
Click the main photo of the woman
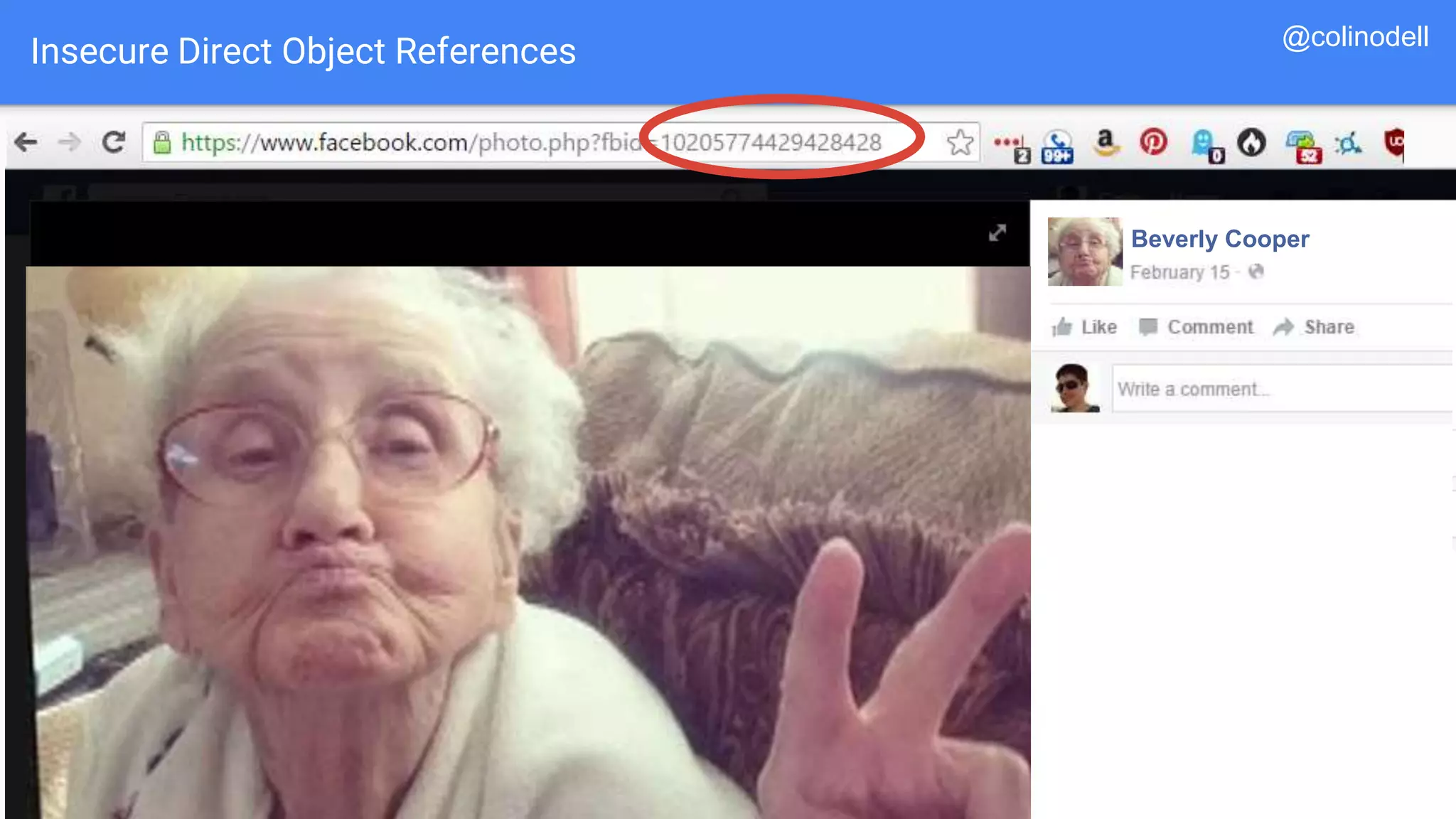click(528, 542)
